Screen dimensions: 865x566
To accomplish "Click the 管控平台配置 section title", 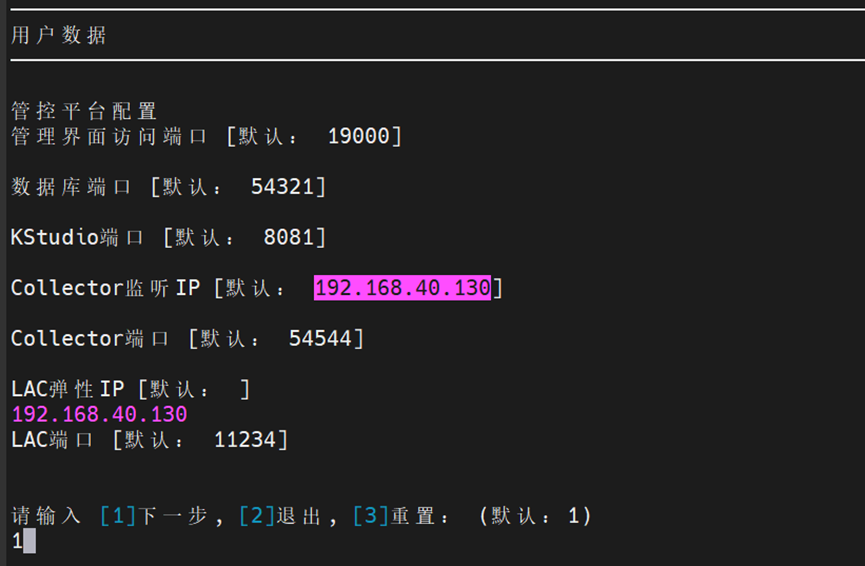I will (84, 111).
